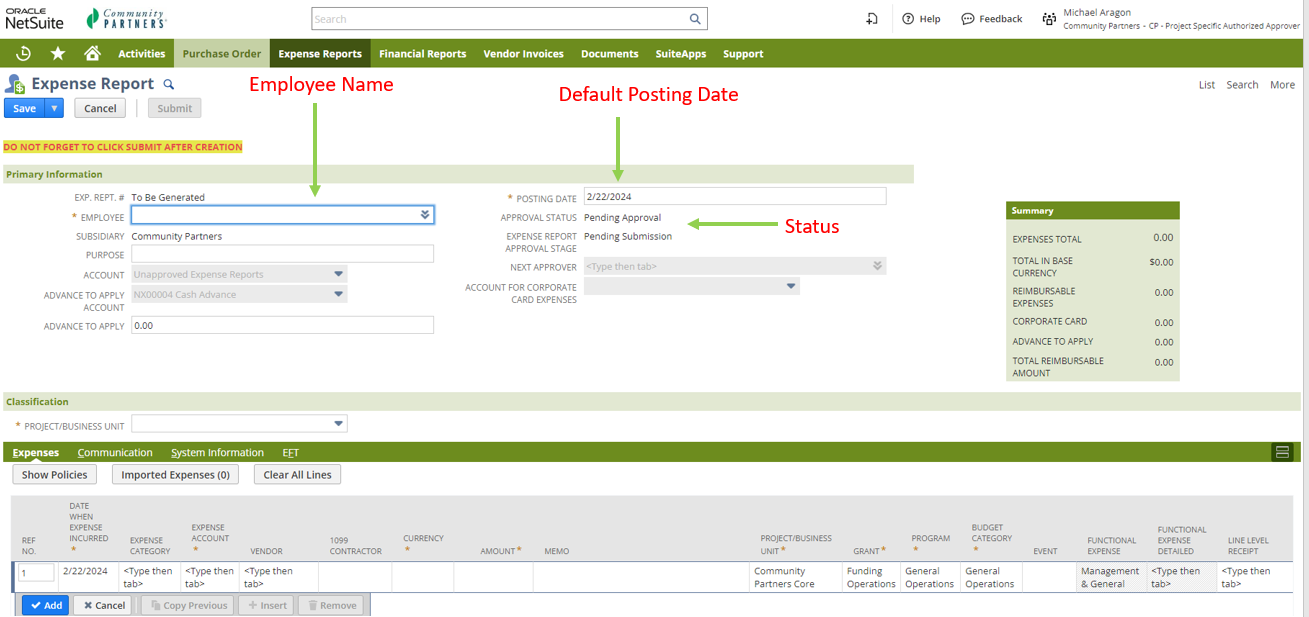Open the Project/Business Unit dropdown
The image size is (1309, 617).
tap(339, 424)
